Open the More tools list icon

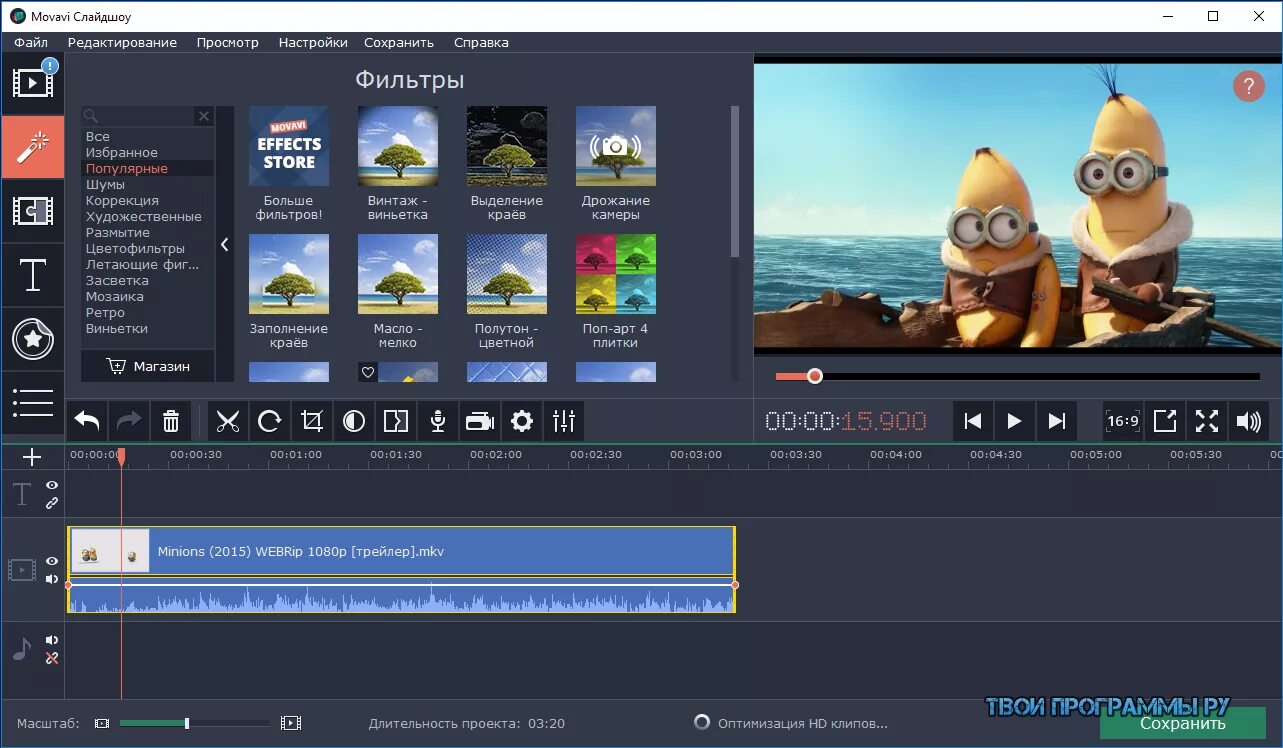[x=32, y=403]
